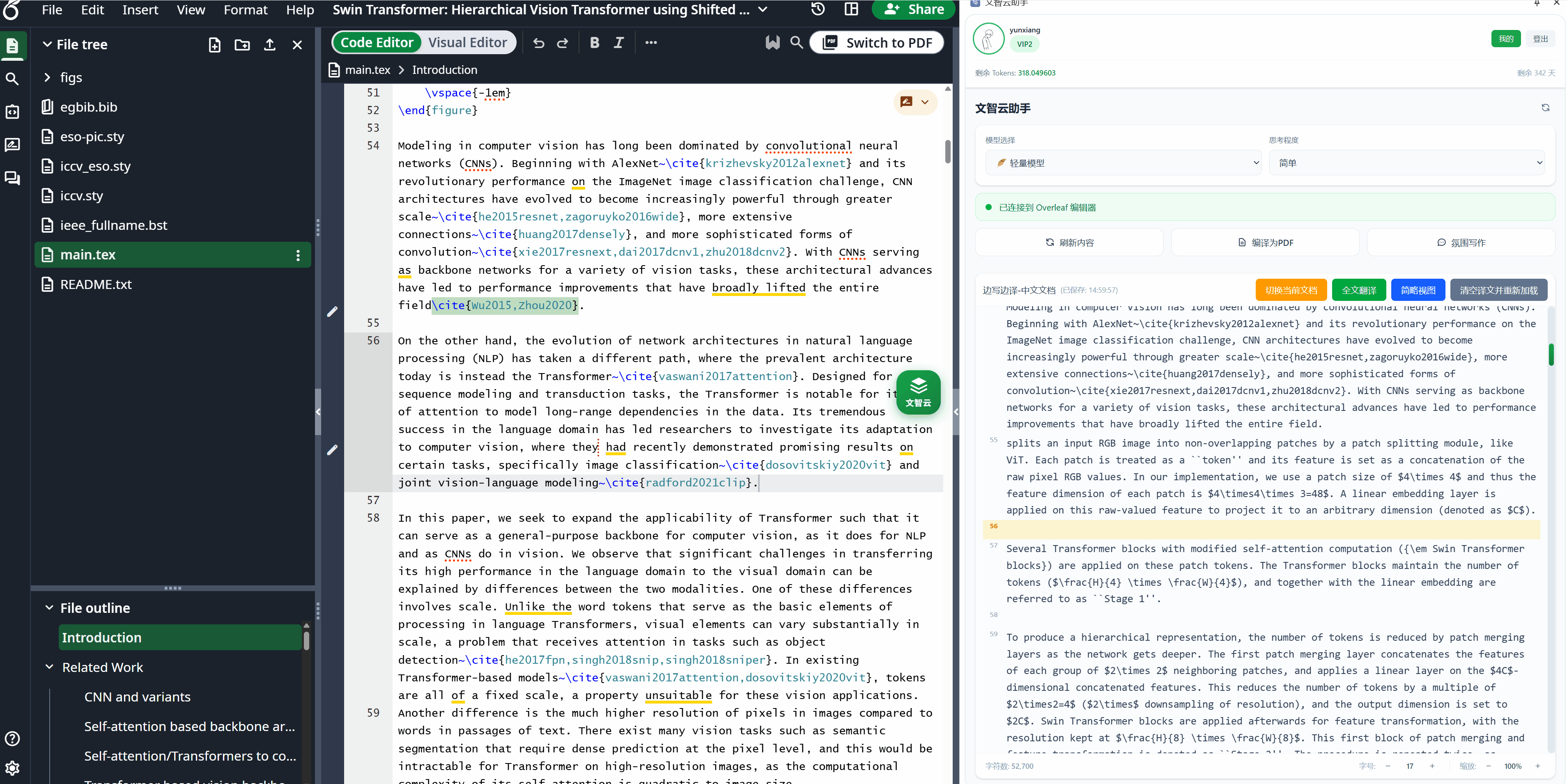Click the upload icon in File tree header
This screenshot has width=1567, height=784.
pyautogui.click(x=269, y=44)
